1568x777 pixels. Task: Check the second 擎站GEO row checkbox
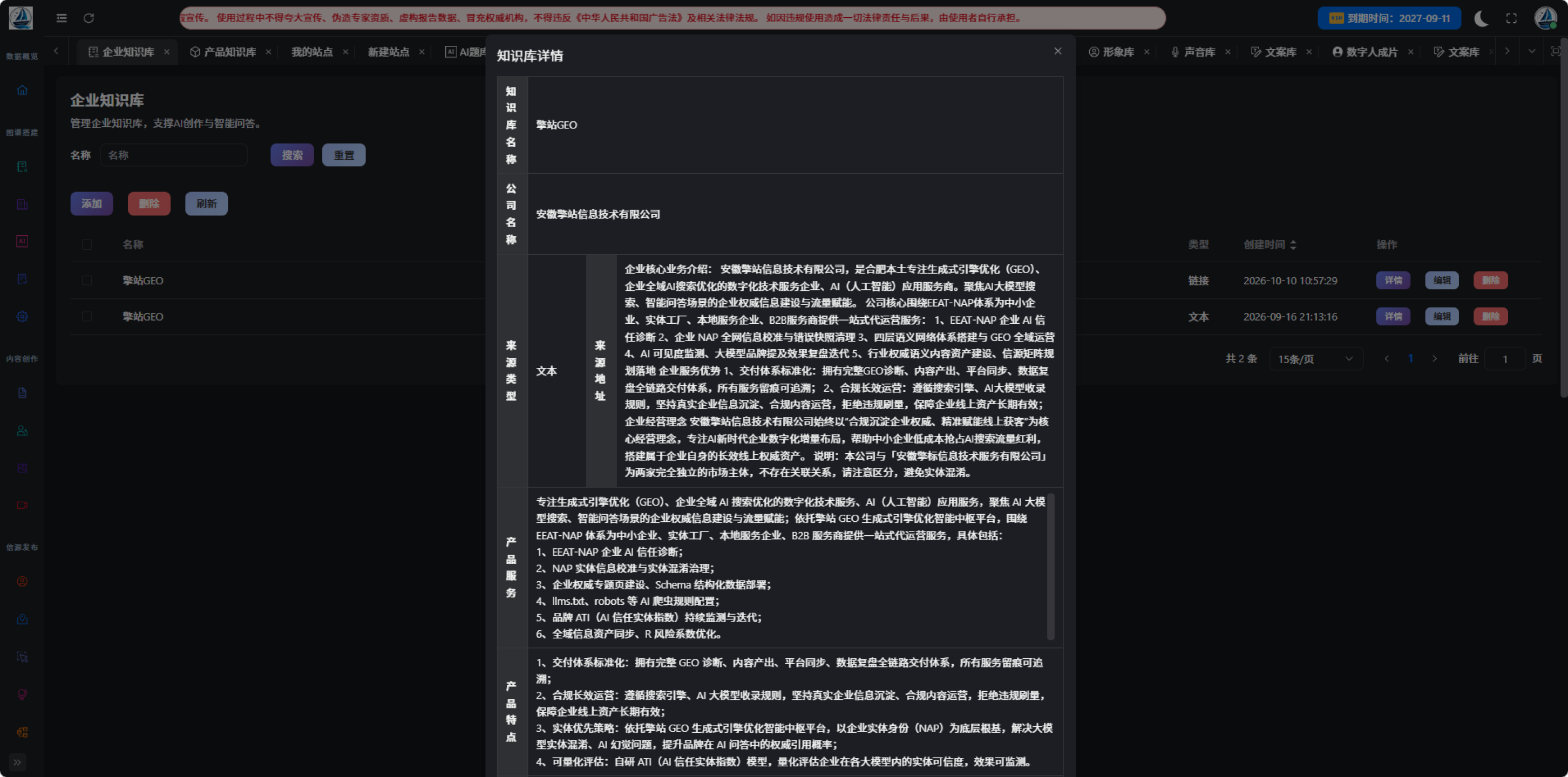click(x=86, y=316)
